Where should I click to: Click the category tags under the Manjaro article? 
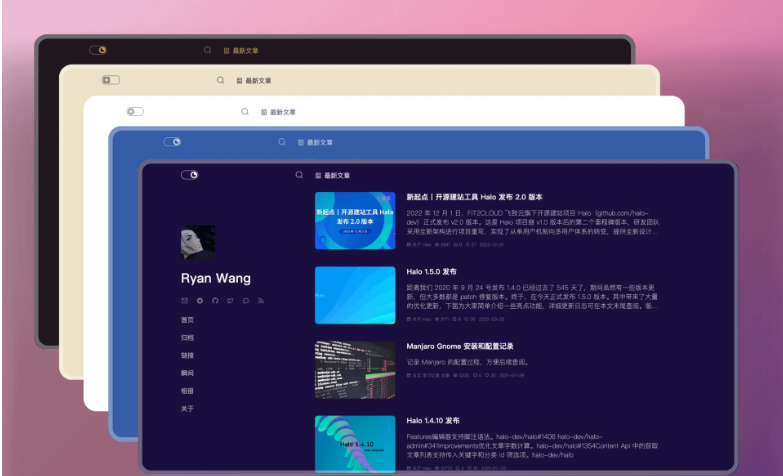tap(428, 375)
